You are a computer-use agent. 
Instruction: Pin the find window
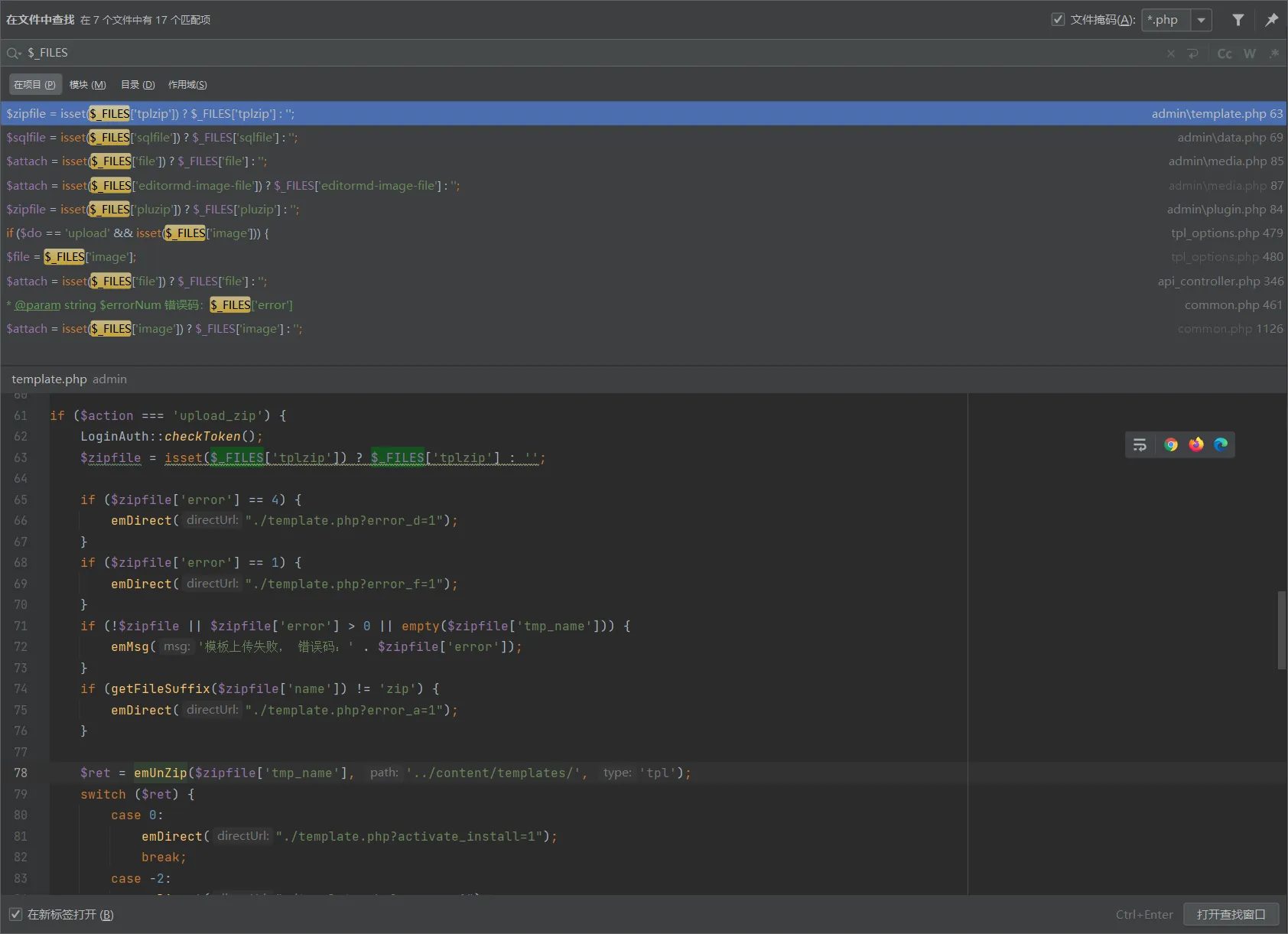[1271, 20]
